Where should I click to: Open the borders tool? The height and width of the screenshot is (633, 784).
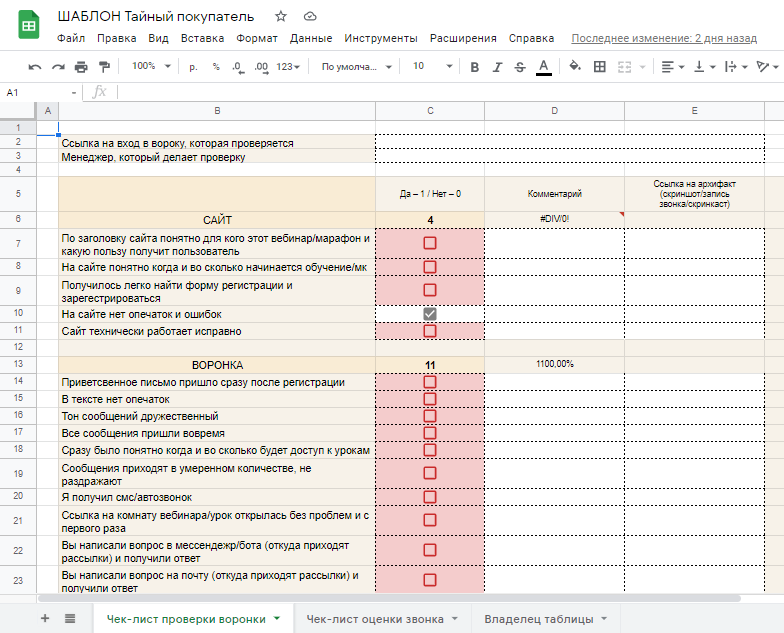point(600,66)
